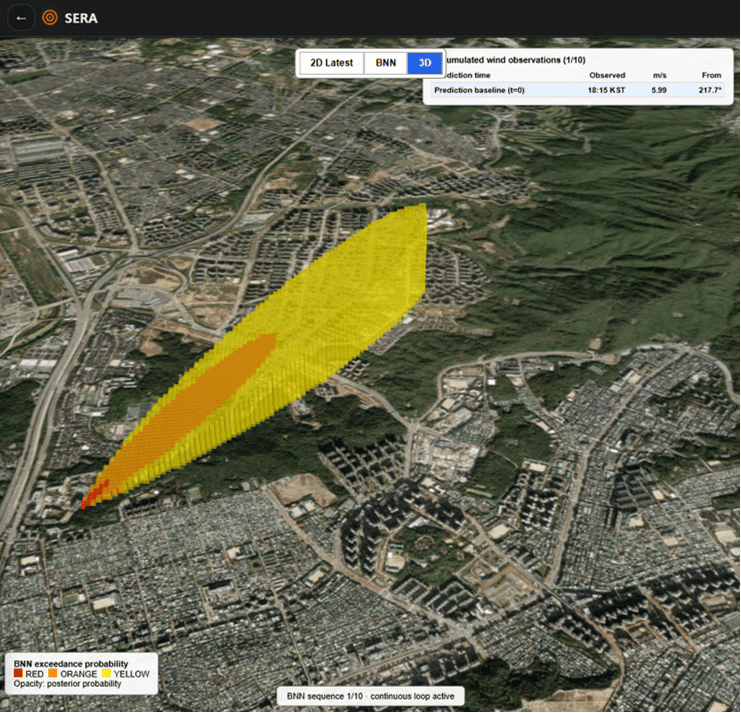
Task: Click the 217.7° wind direction value
Action: [x=710, y=90]
